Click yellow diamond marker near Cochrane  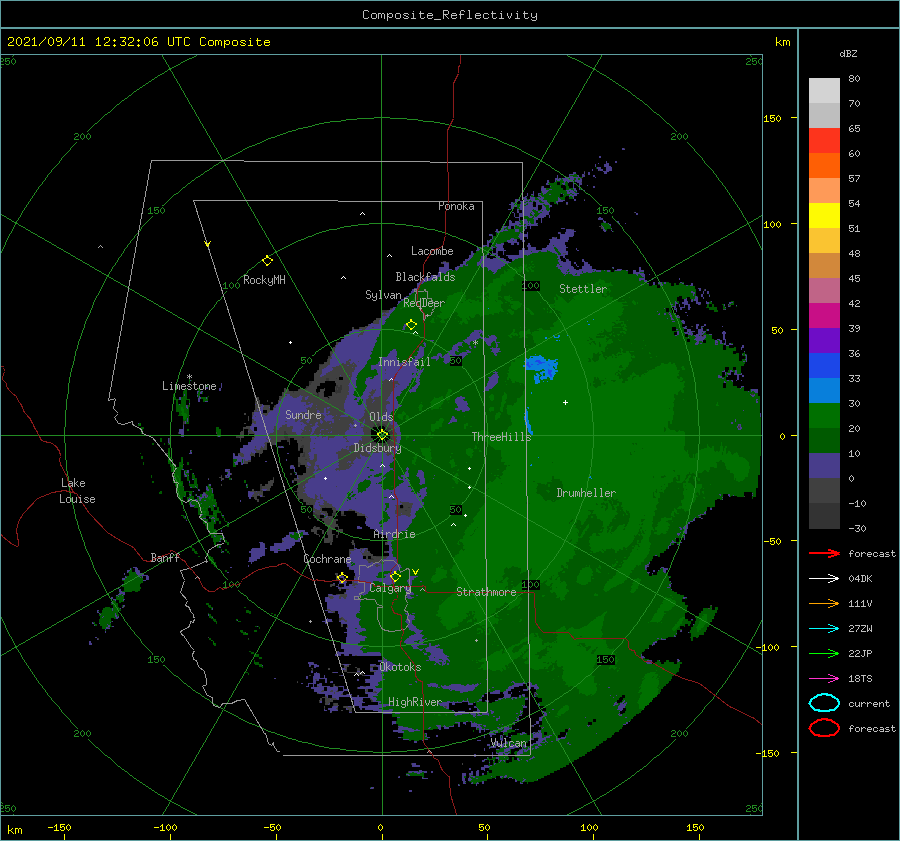342,578
